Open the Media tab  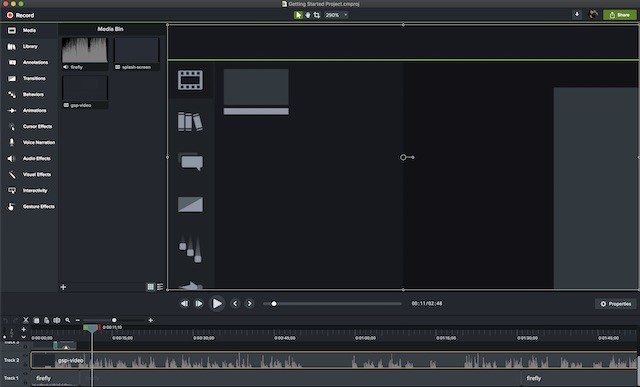click(x=29, y=31)
